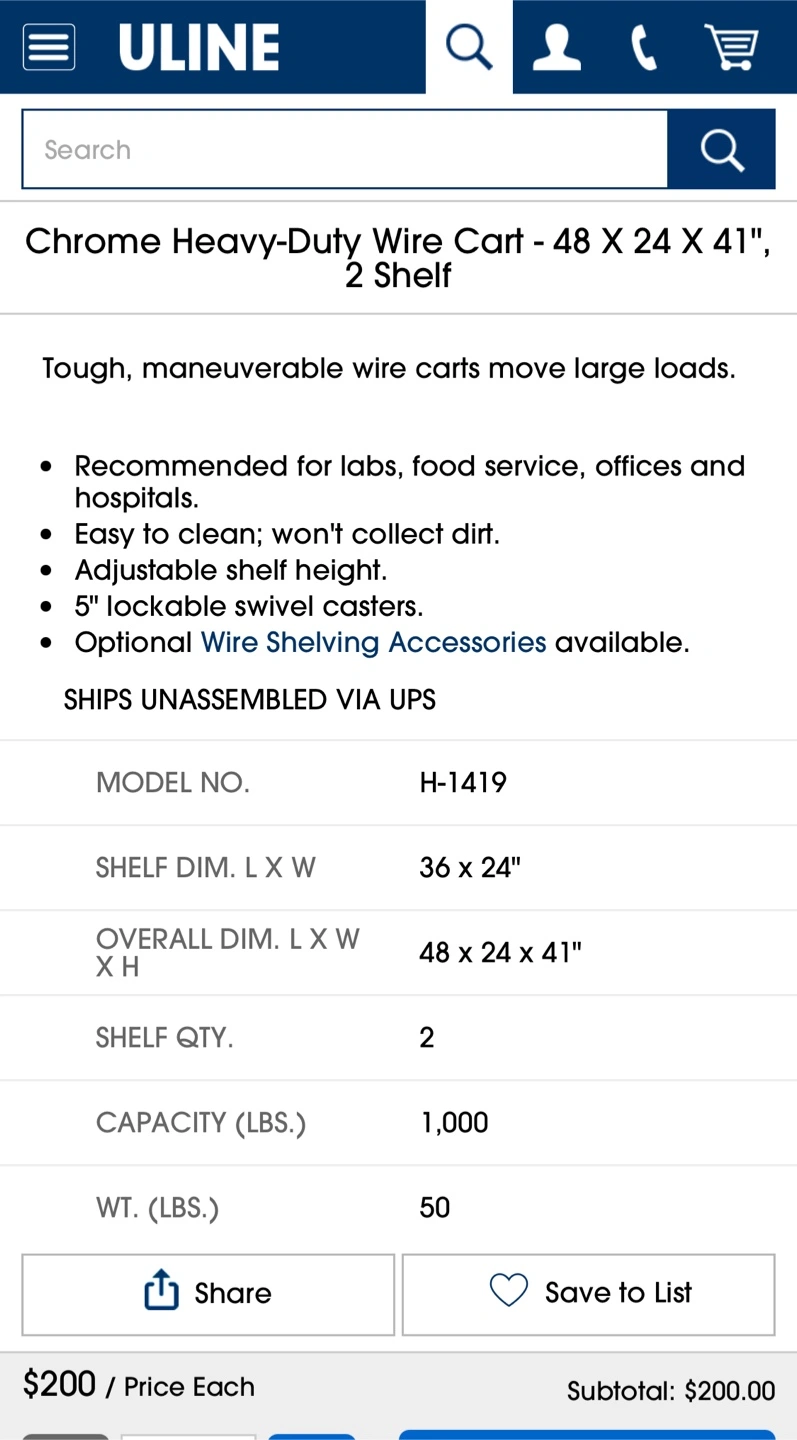The image size is (797, 1440).
Task: Toggle the header search magnifier icon
Action: (x=469, y=47)
